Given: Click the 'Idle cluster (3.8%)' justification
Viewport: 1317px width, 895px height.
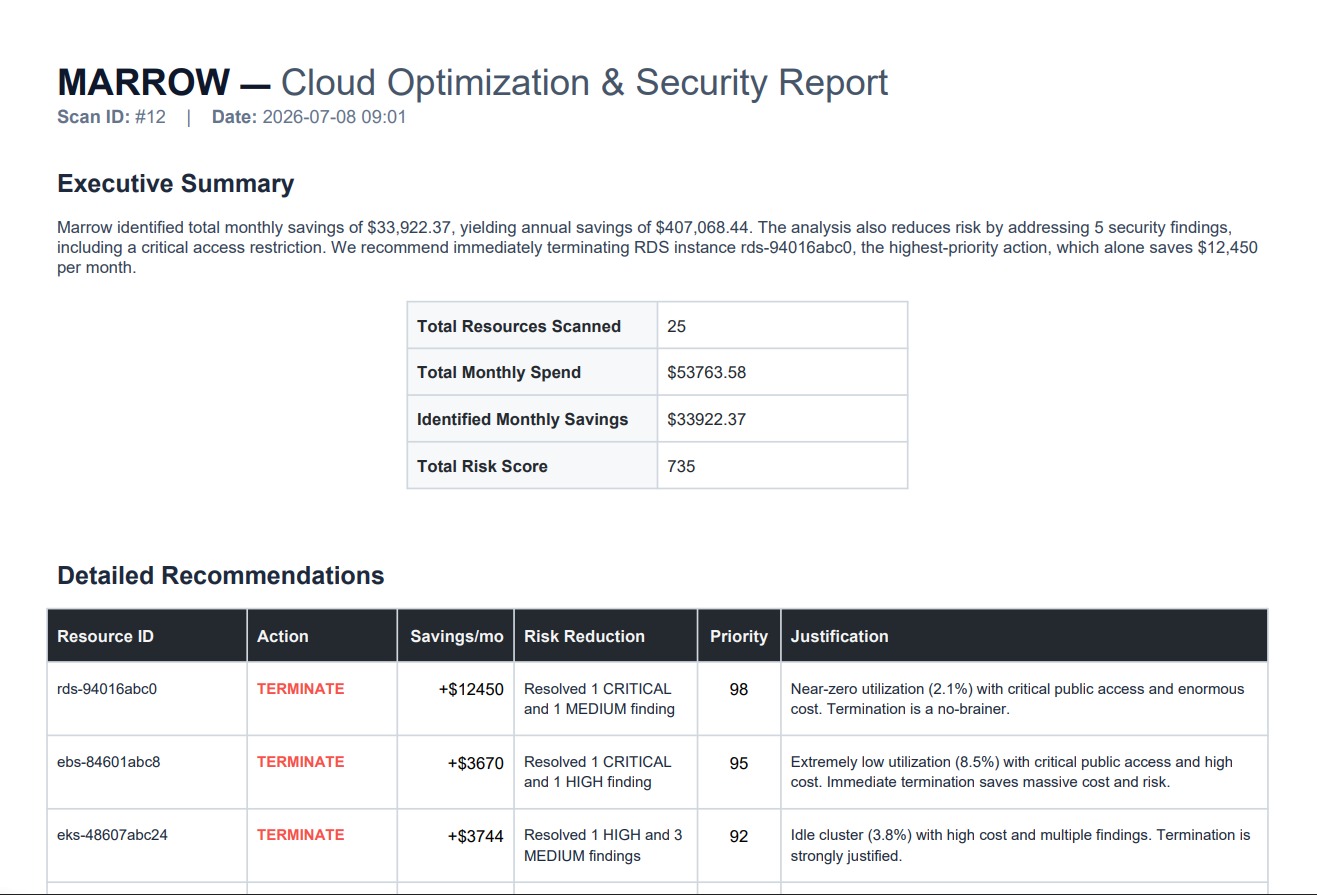Looking at the screenshot, I should point(1021,845).
